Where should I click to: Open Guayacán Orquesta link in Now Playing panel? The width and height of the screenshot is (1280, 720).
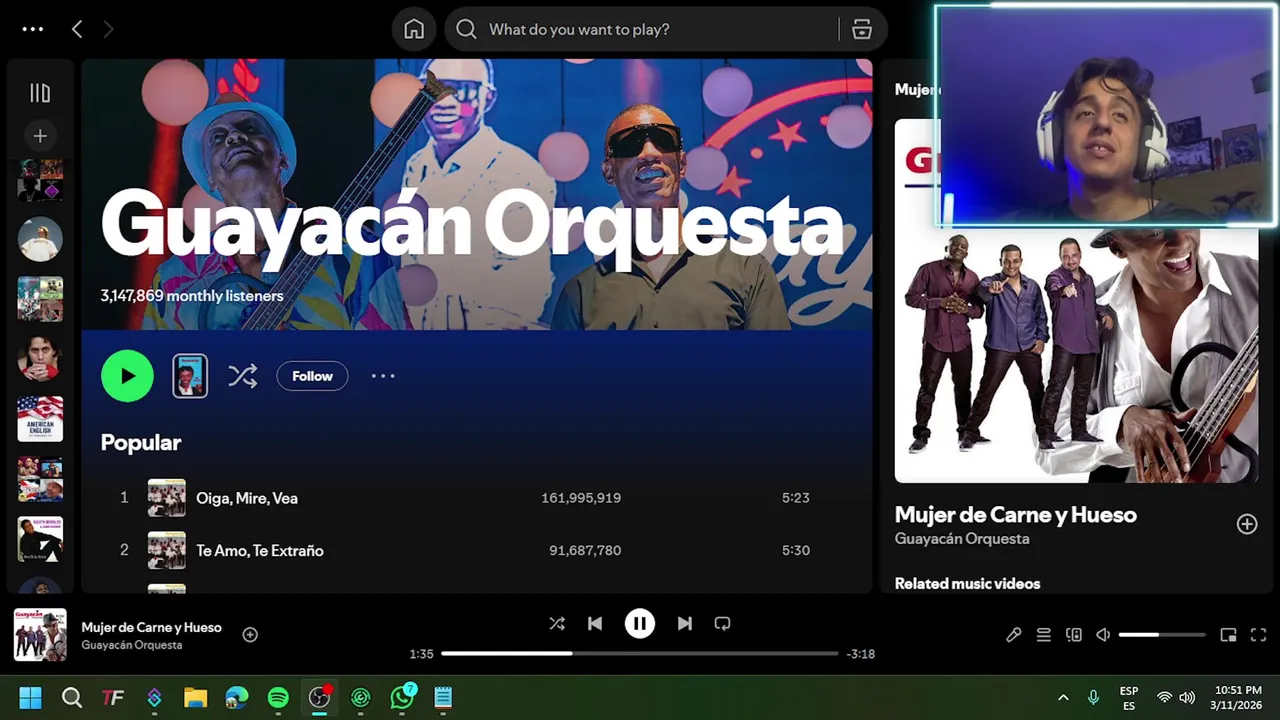tap(962, 539)
